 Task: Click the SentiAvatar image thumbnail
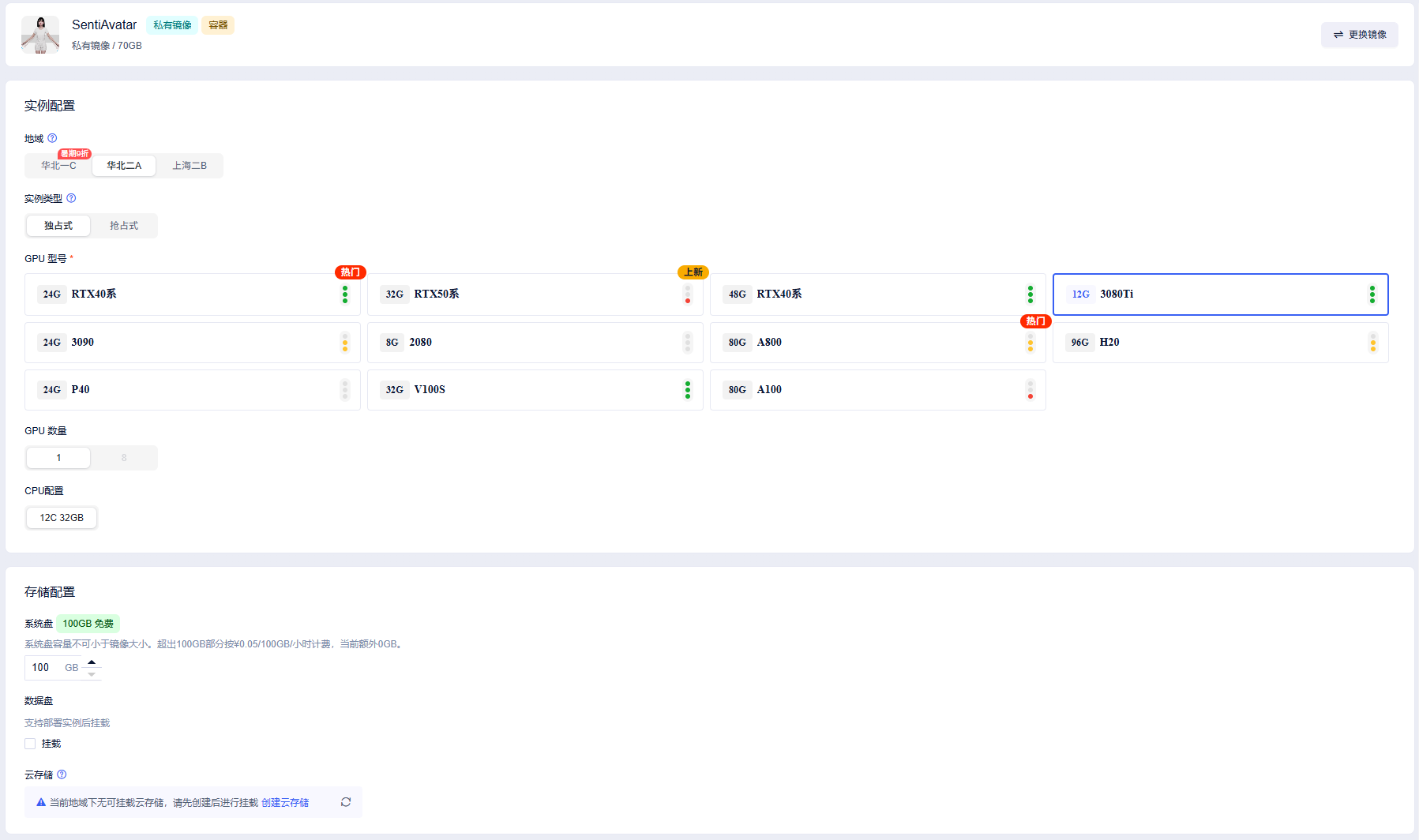(40, 35)
